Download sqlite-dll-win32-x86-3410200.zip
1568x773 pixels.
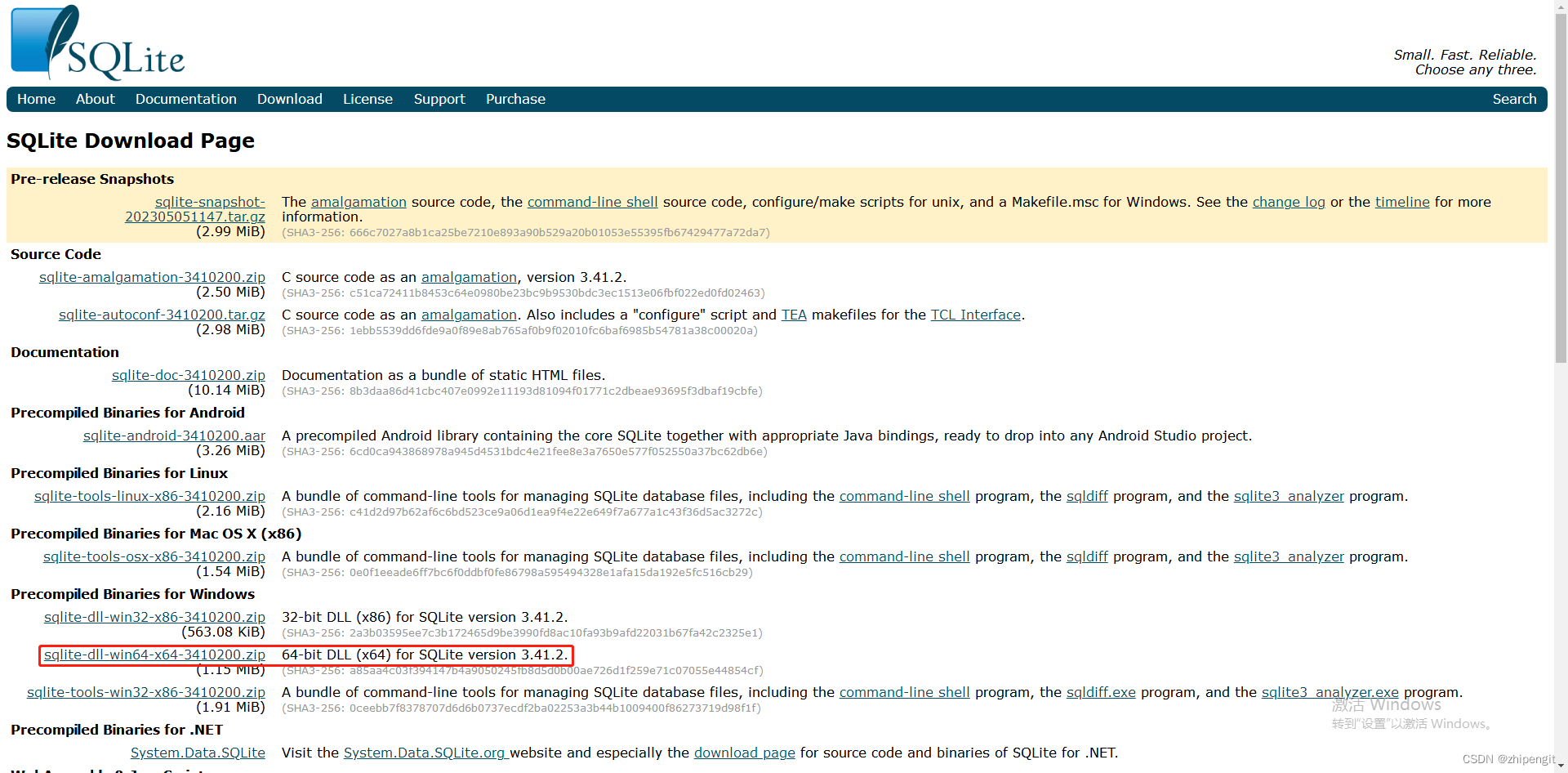click(154, 617)
